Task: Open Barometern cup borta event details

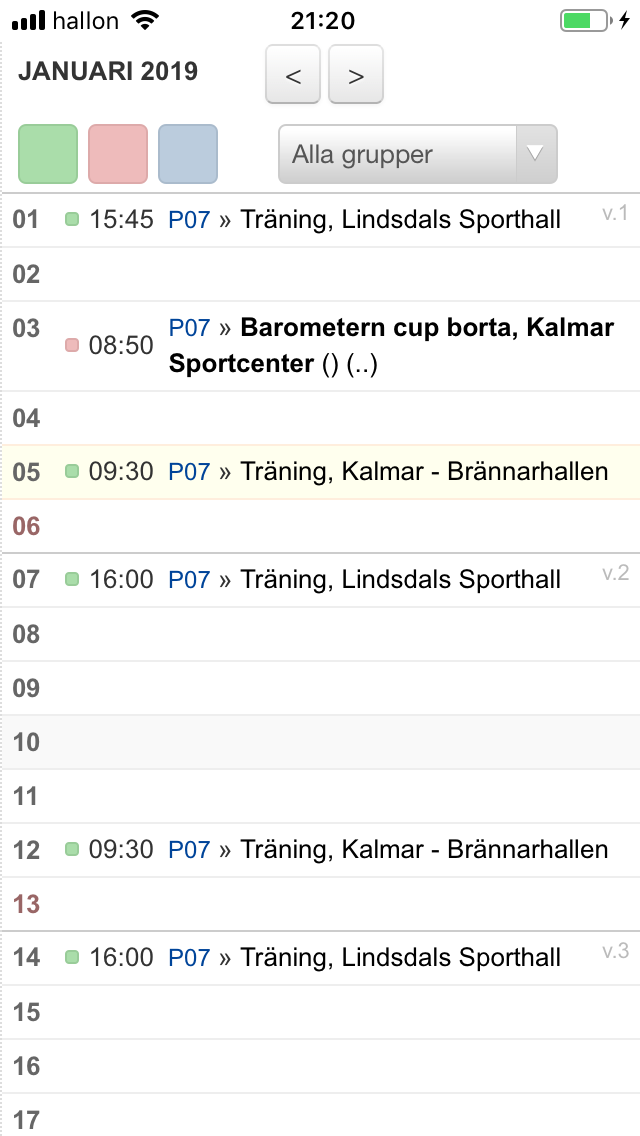Action: coord(391,346)
